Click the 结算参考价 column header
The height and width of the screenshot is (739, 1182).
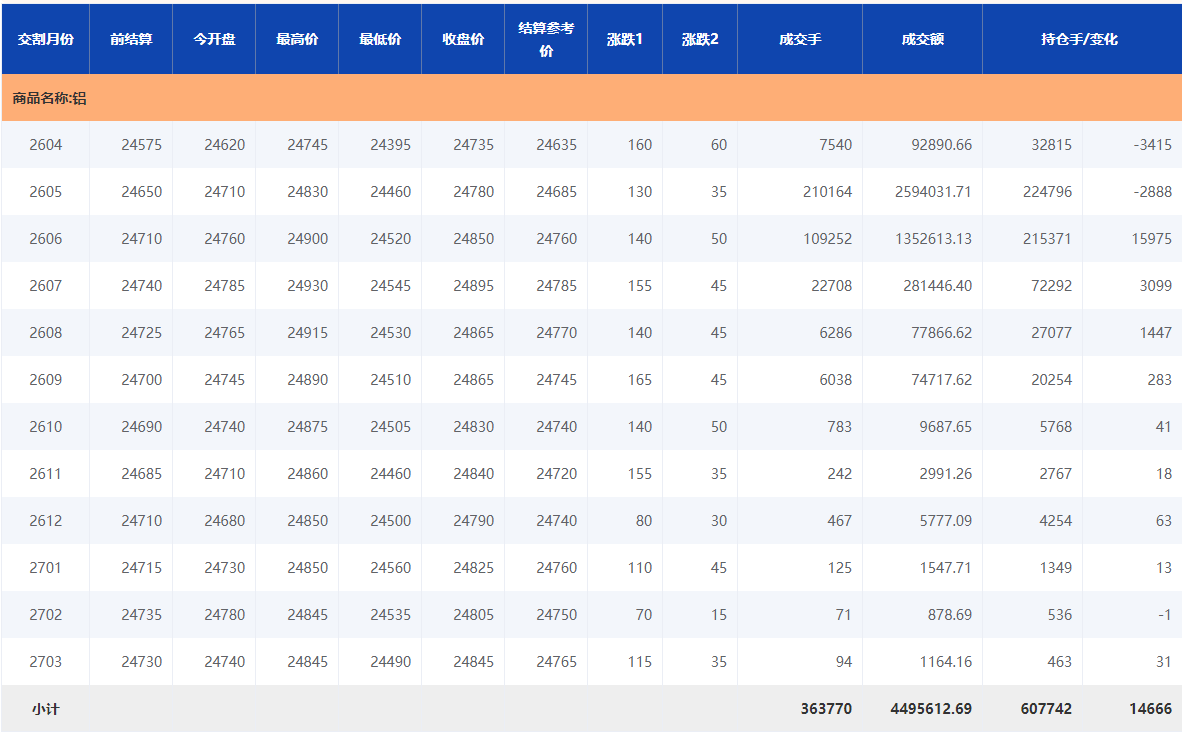pyautogui.click(x=546, y=39)
